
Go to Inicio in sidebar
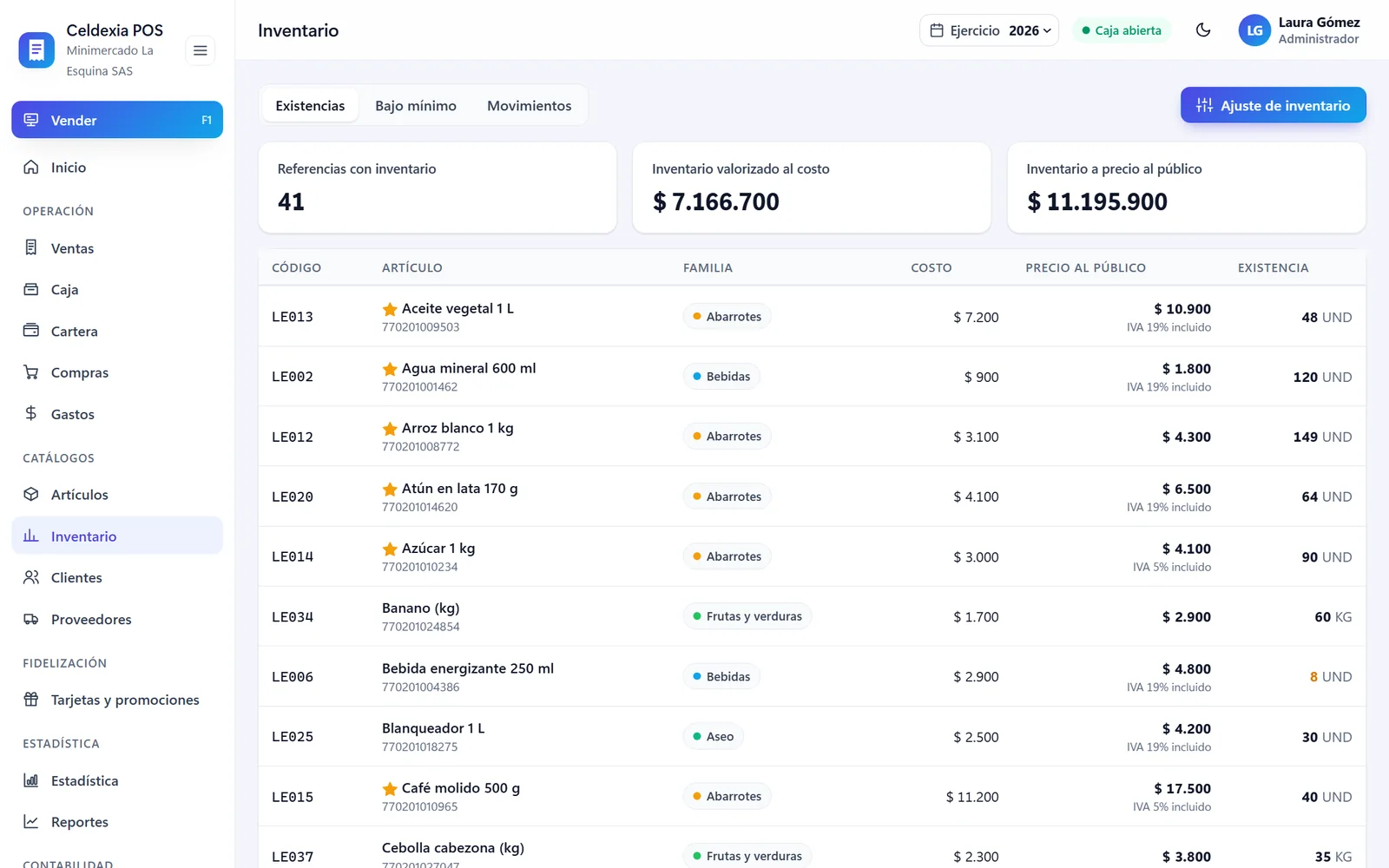click(x=117, y=168)
